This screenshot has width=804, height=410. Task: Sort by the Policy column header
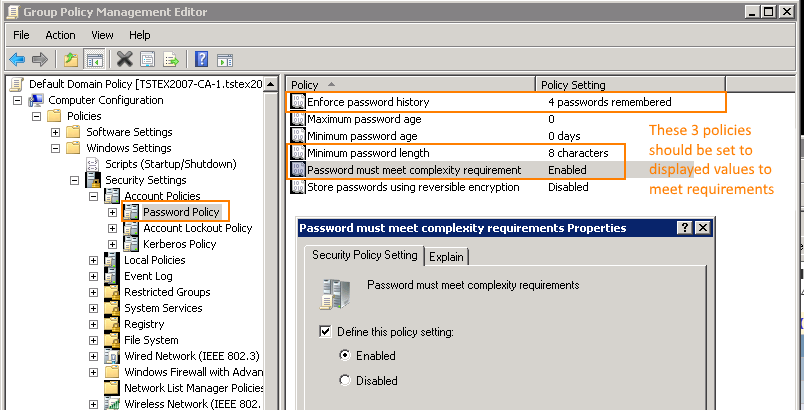coord(410,85)
